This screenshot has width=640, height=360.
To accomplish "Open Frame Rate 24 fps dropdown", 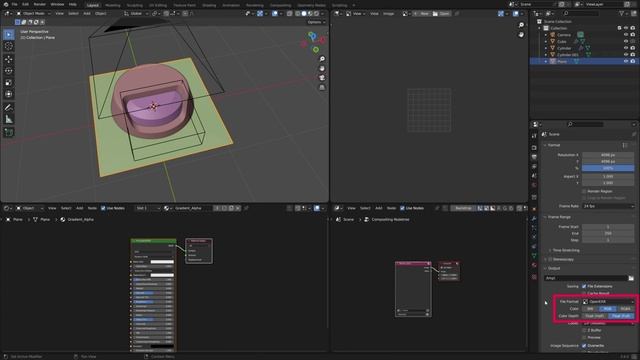I will point(608,206).
